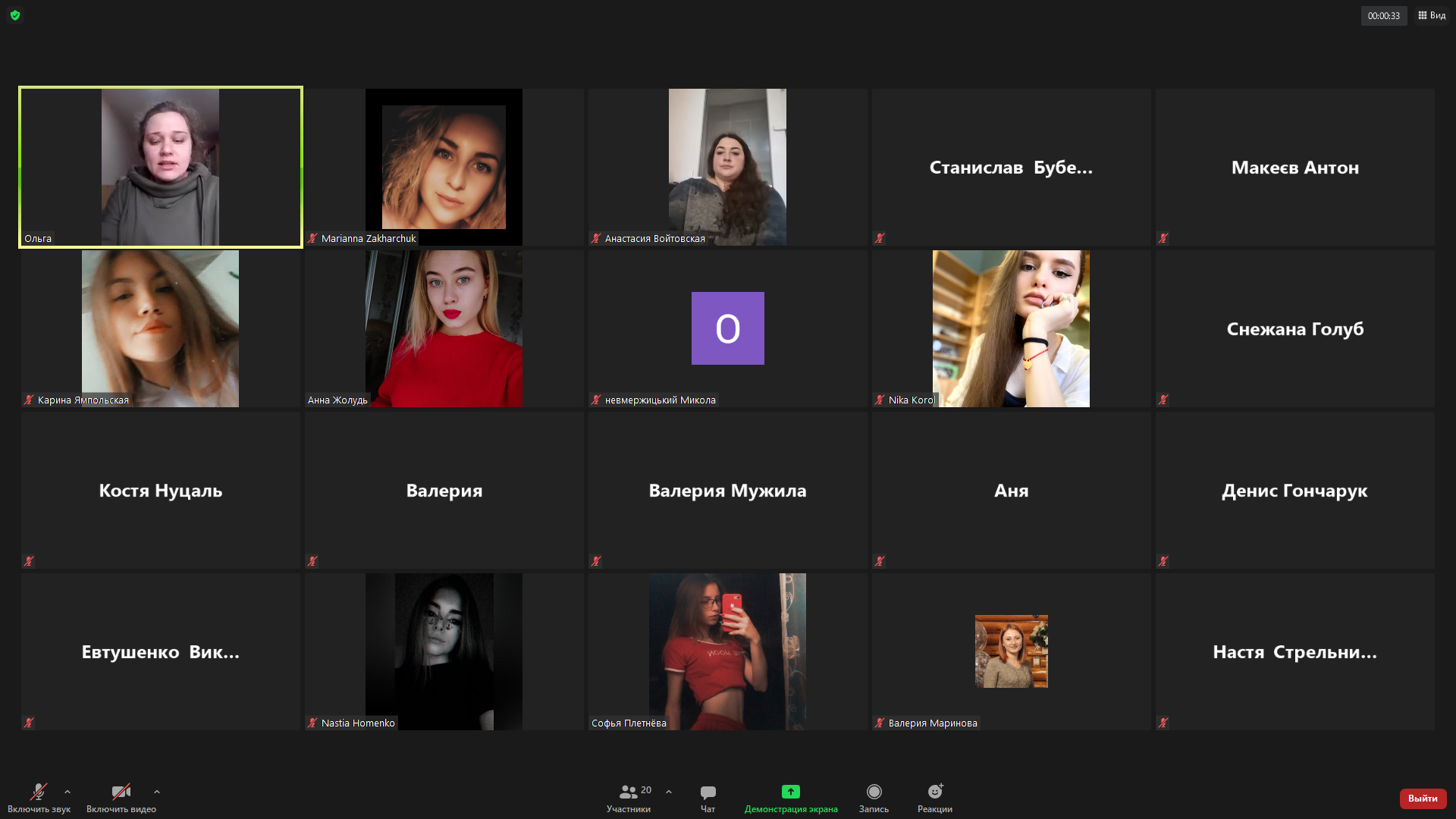
Task: Expand arrow next to Участники
Action: click(669, 792)
